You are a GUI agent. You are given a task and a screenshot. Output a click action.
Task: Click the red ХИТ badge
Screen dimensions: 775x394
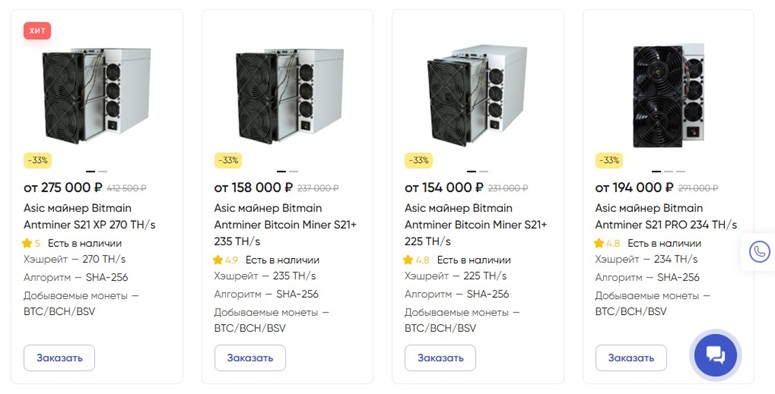coord(37,31)
